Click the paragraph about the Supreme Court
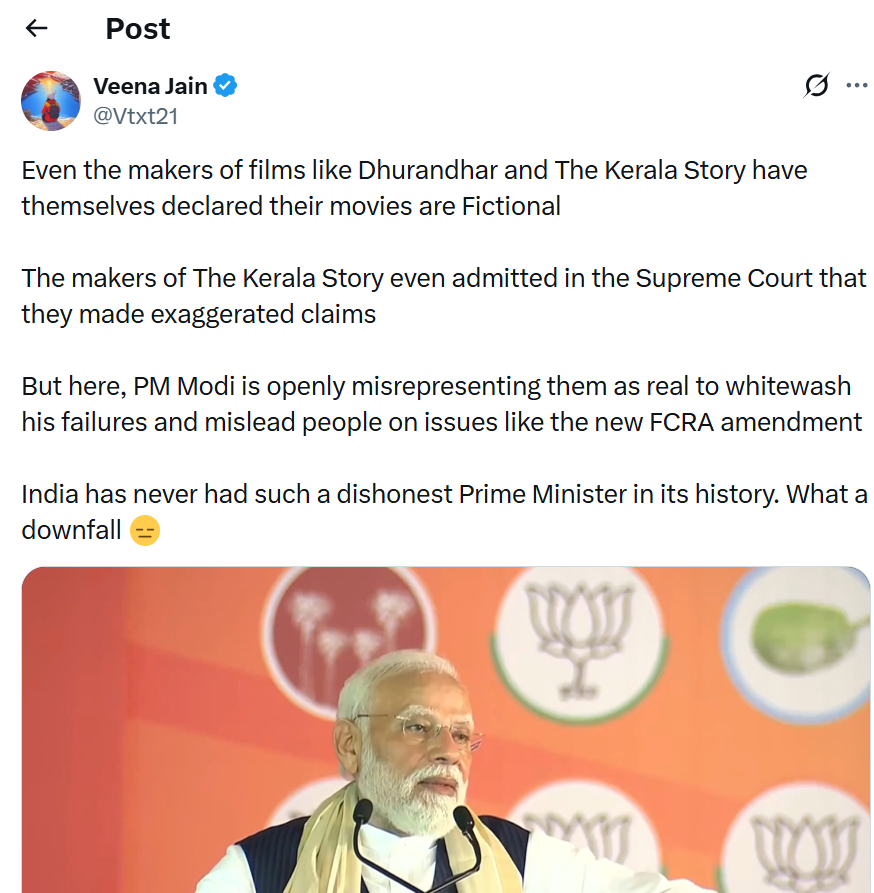This screenshot has width=874, height=893. [443, 296]
